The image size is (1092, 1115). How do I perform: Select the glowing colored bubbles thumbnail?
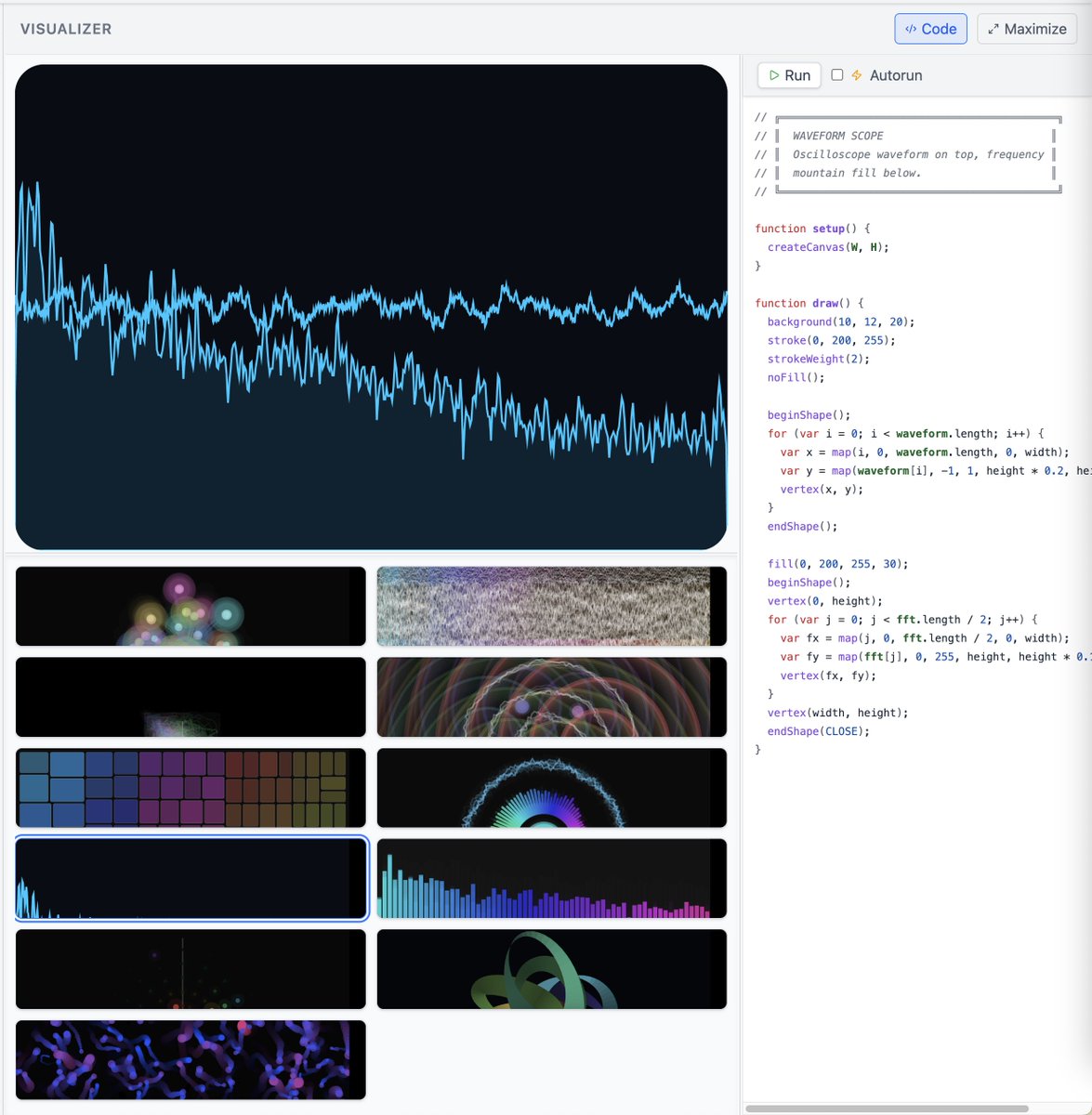point(191,606)
